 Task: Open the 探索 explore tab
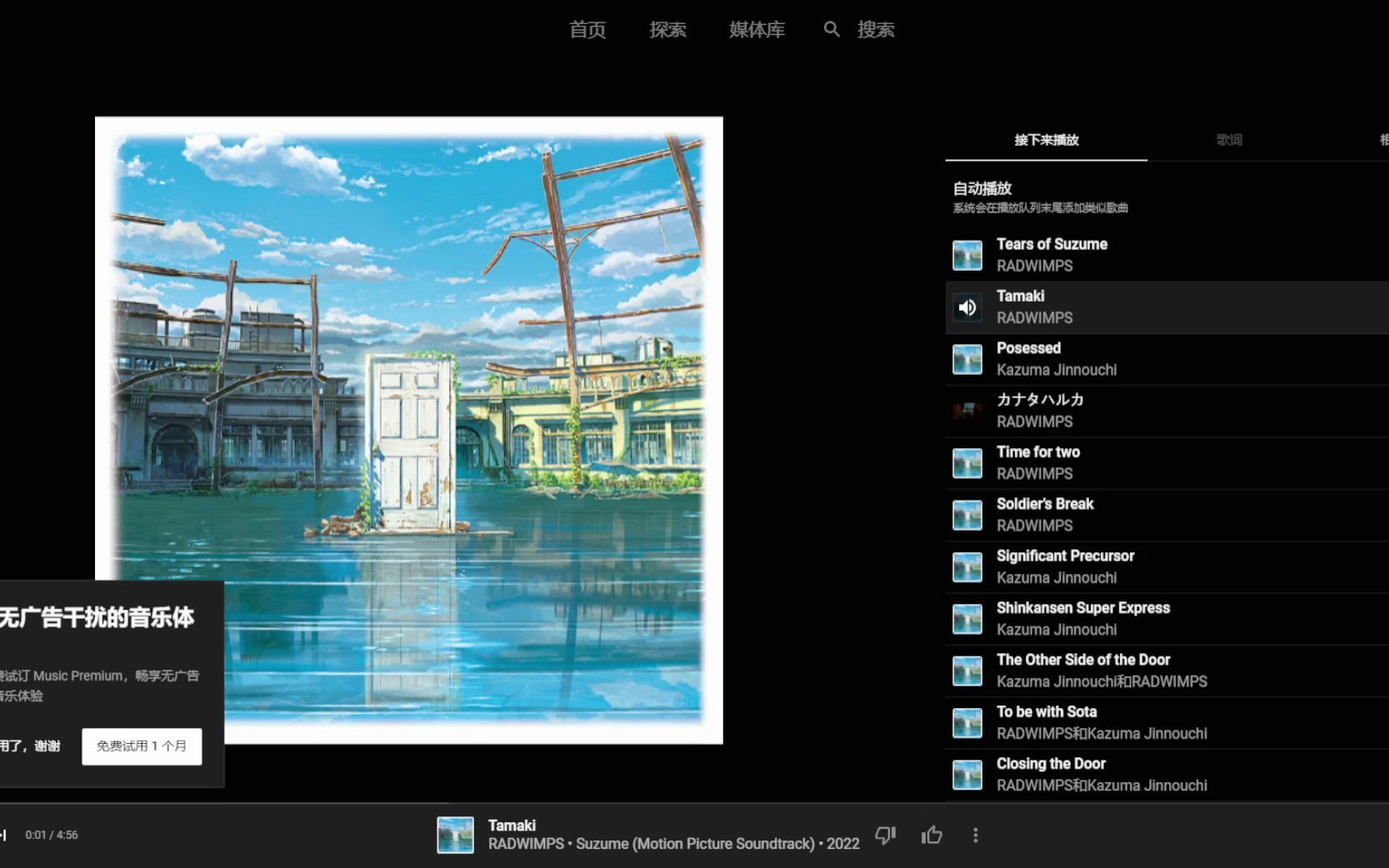[667, 30]
